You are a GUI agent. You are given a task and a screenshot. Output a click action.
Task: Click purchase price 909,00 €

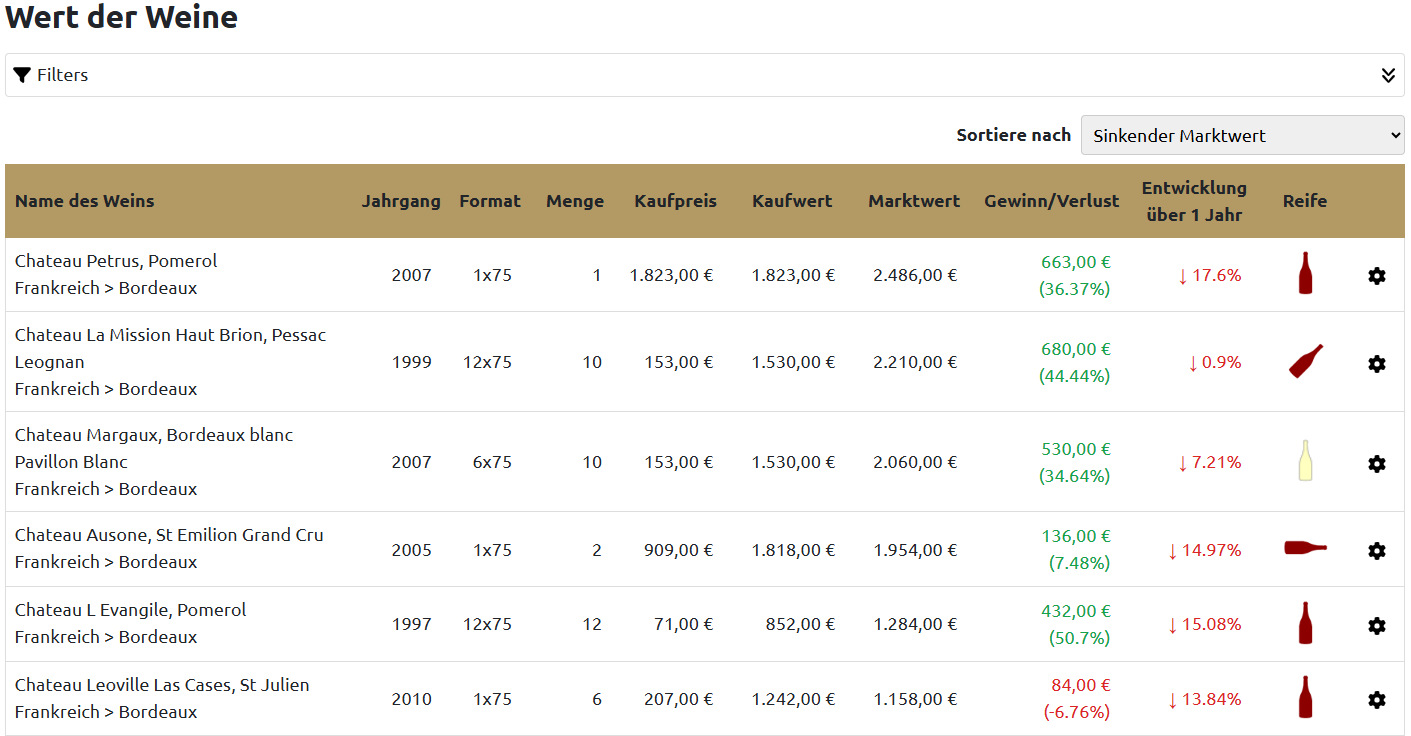[x=679, y=550]
